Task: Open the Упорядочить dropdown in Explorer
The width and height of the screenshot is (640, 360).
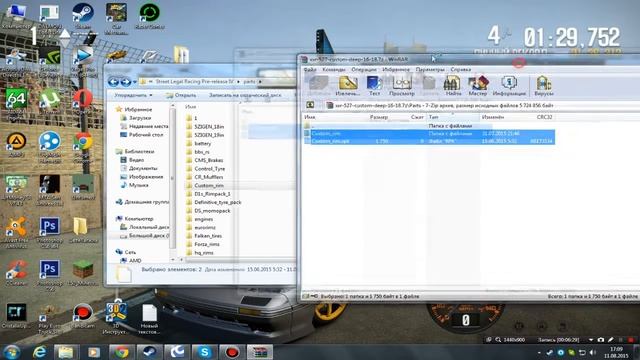Action: click(133, 95)
